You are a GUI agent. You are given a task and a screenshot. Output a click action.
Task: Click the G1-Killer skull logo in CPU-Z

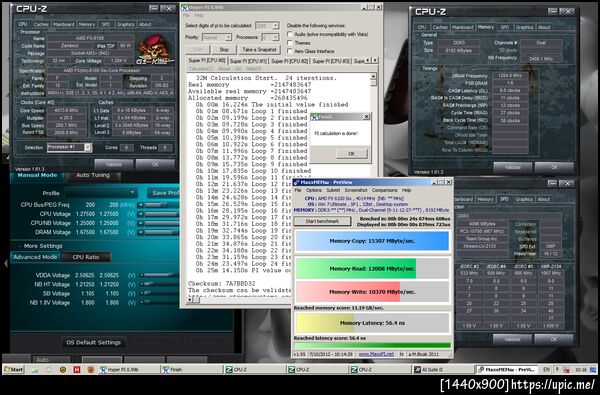click(155, 49)
